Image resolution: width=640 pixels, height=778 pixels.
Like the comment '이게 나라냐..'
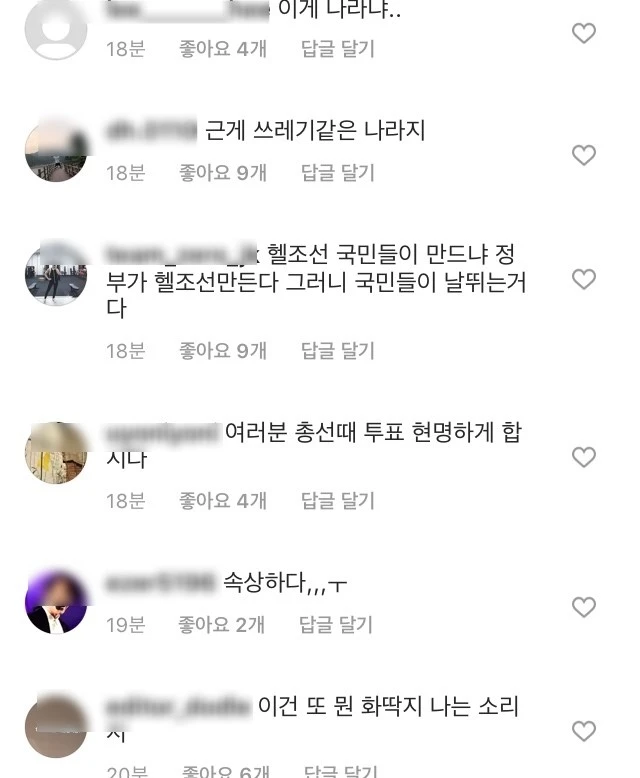(583, 33)
